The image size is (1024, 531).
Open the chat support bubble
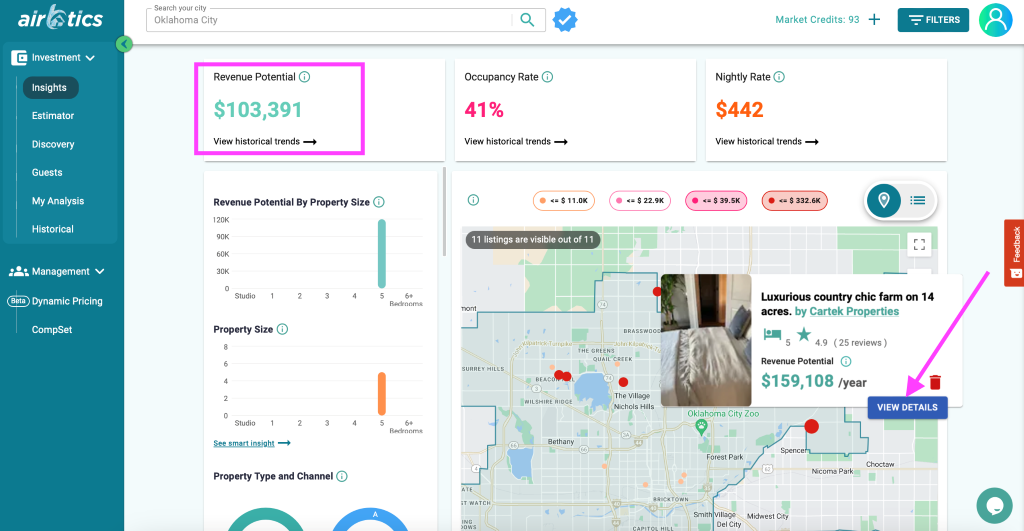(x=995, y=506)
